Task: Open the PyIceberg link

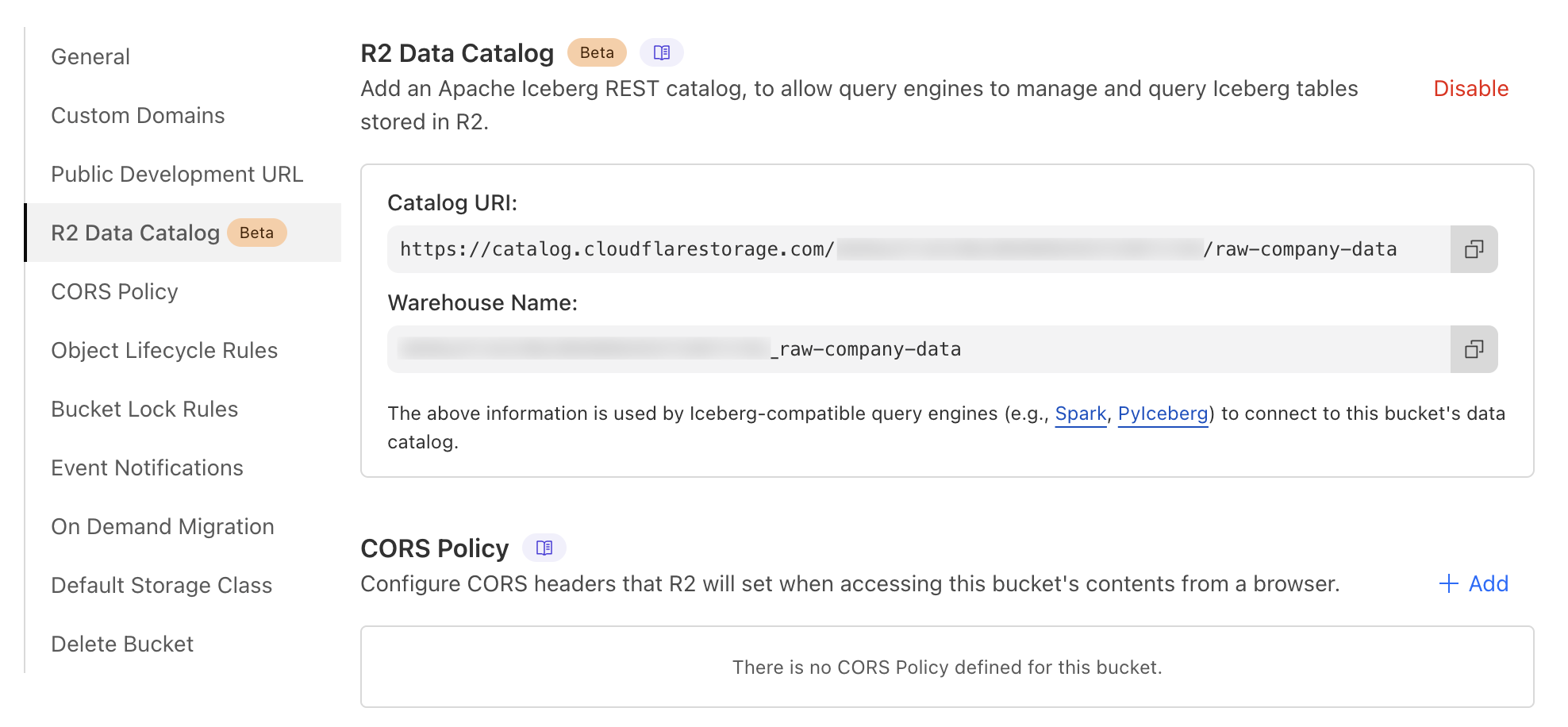Action: point(1162,414)
